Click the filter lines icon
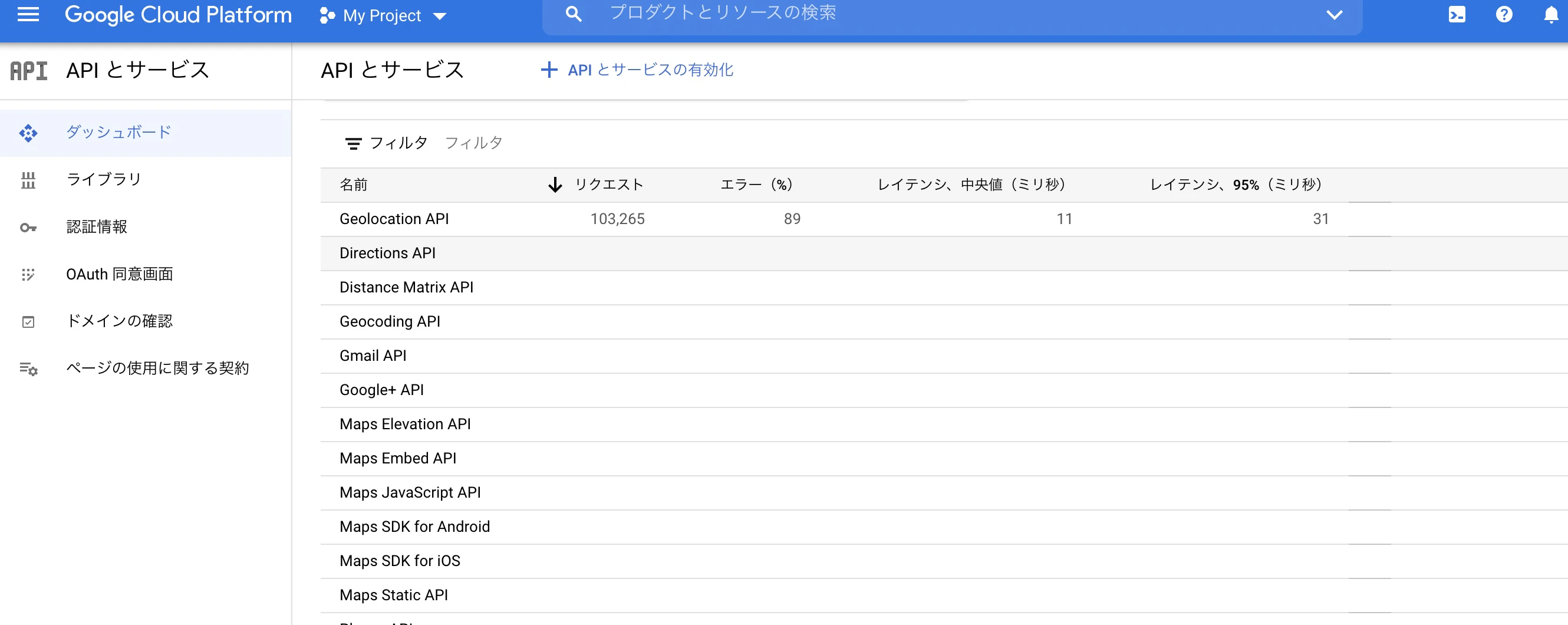Screen dimensions: 1568x625 coord(353,144)
